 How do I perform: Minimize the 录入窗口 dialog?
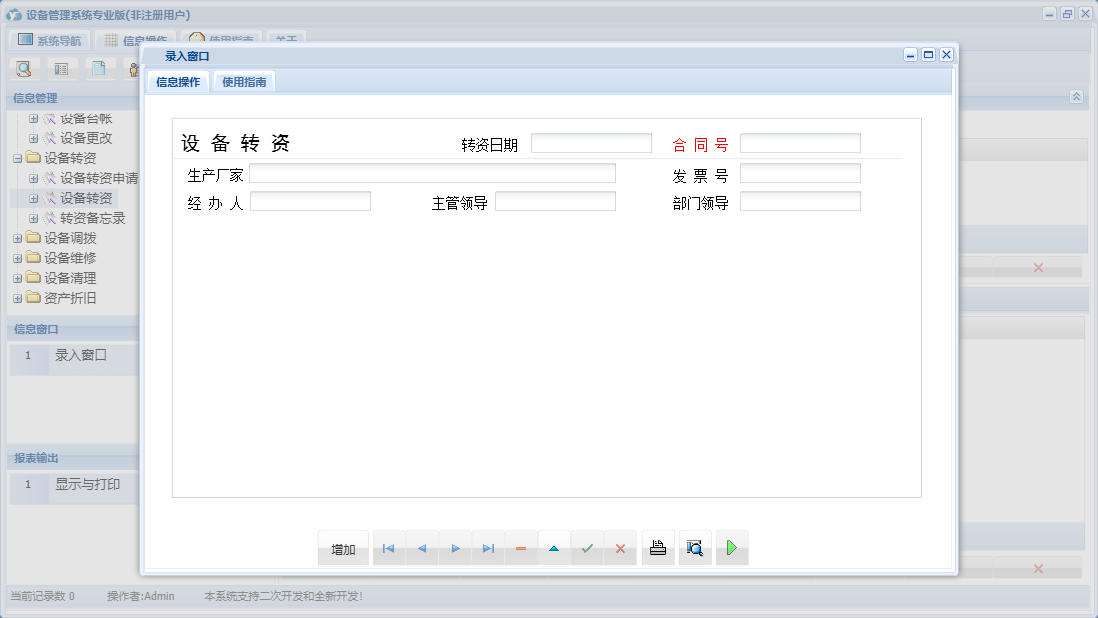pyautogui.click(x=910, y=55)
